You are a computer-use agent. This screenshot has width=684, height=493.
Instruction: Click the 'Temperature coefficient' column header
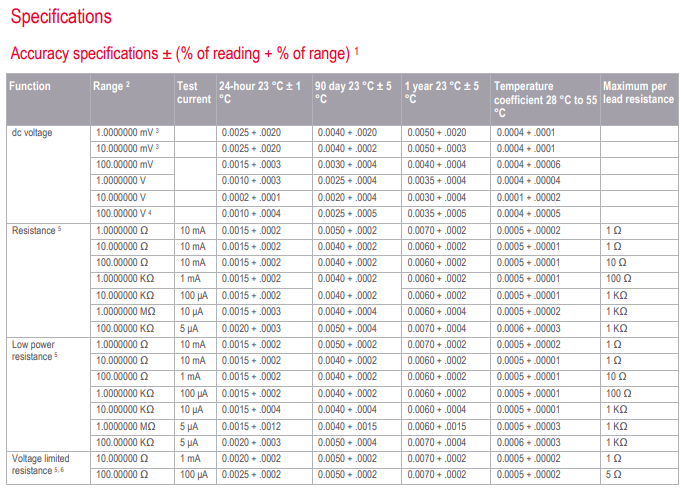coord(545,99)
